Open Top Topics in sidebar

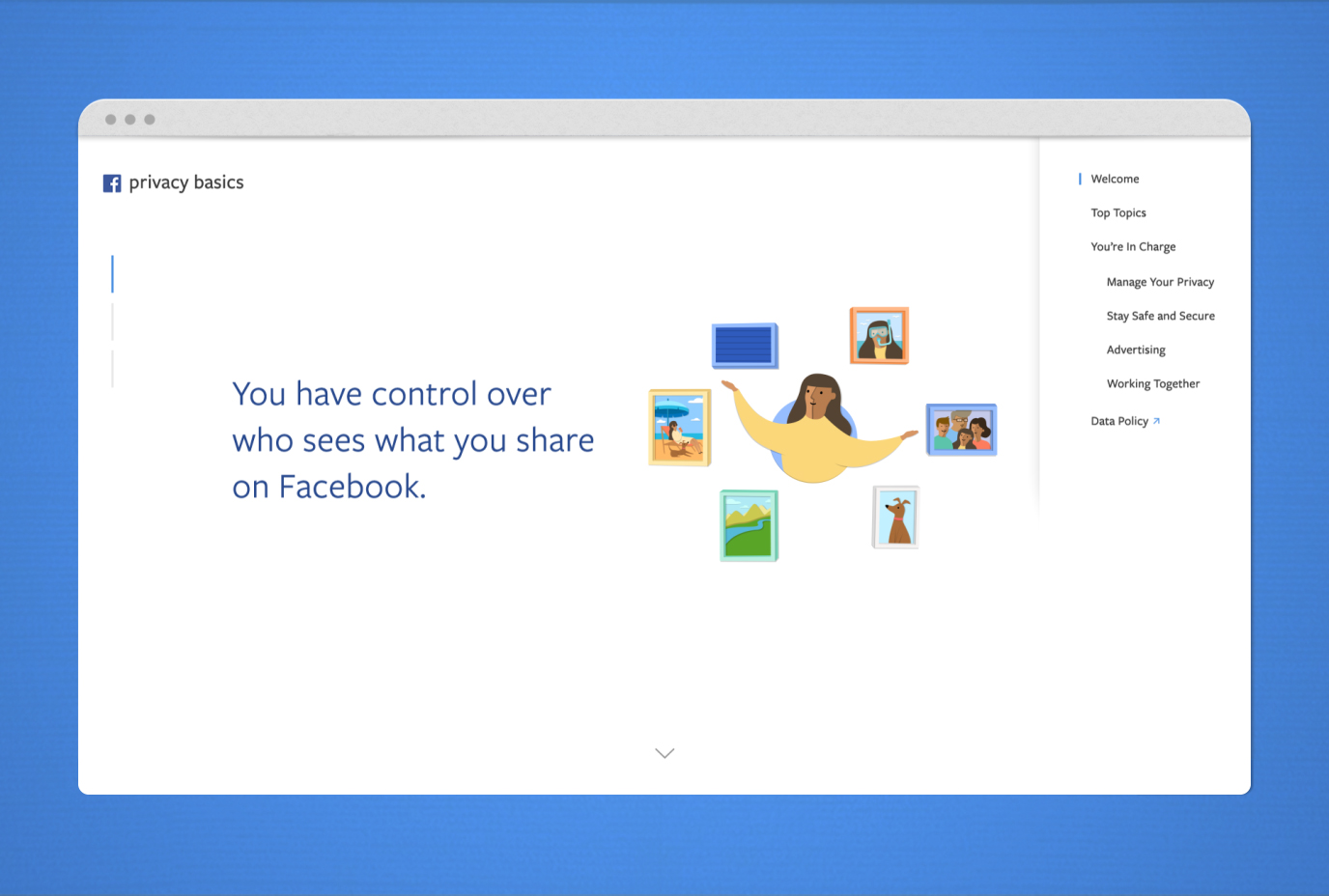tap(1118, 213)
